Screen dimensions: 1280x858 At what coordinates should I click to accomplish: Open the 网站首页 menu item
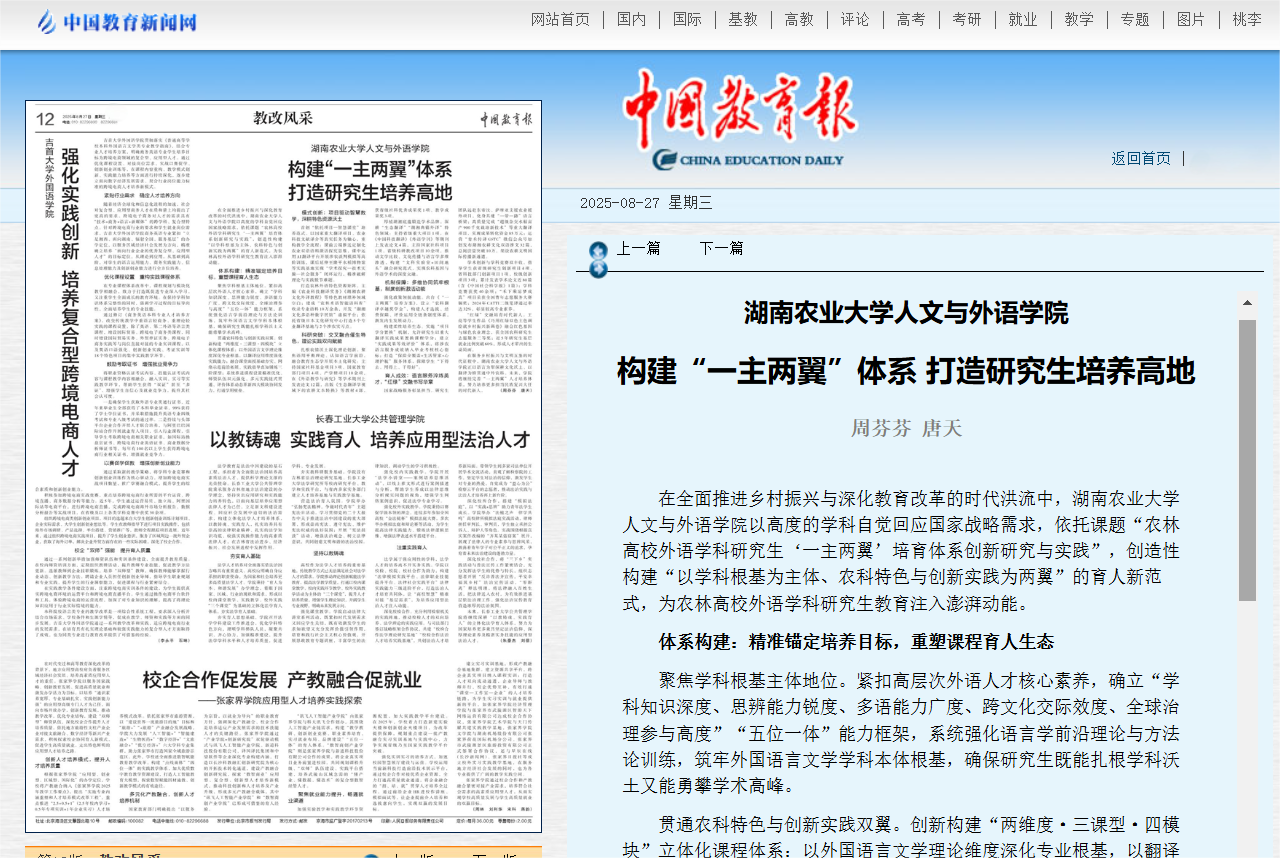(560, 20)
